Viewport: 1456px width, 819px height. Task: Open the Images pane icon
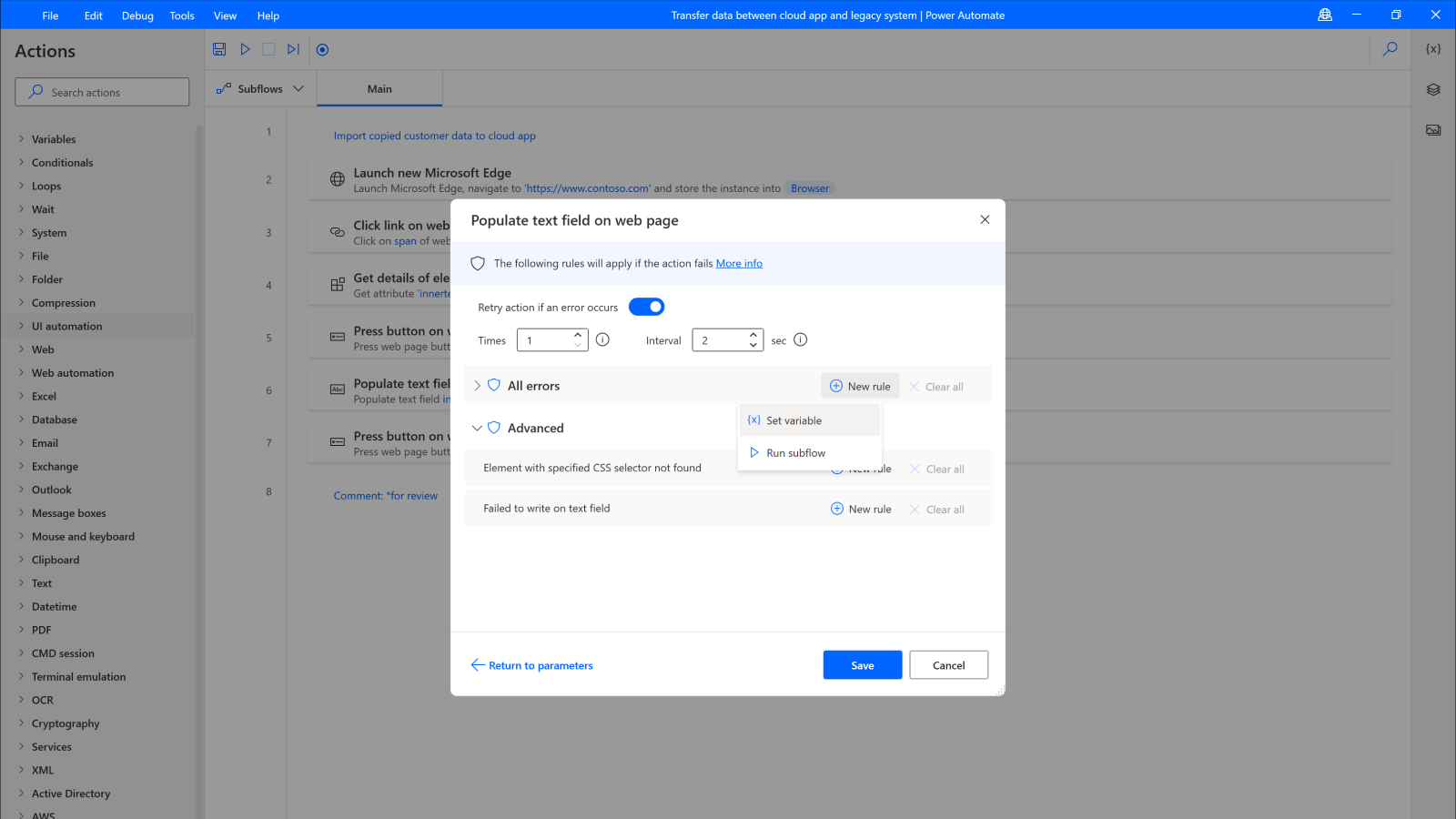[x=1433, y=129]
